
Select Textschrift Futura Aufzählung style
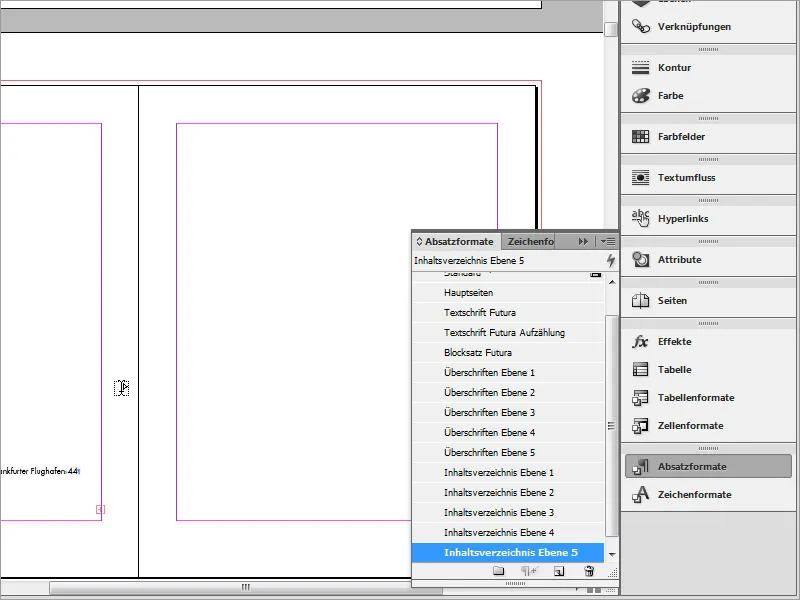click(508, 333)
